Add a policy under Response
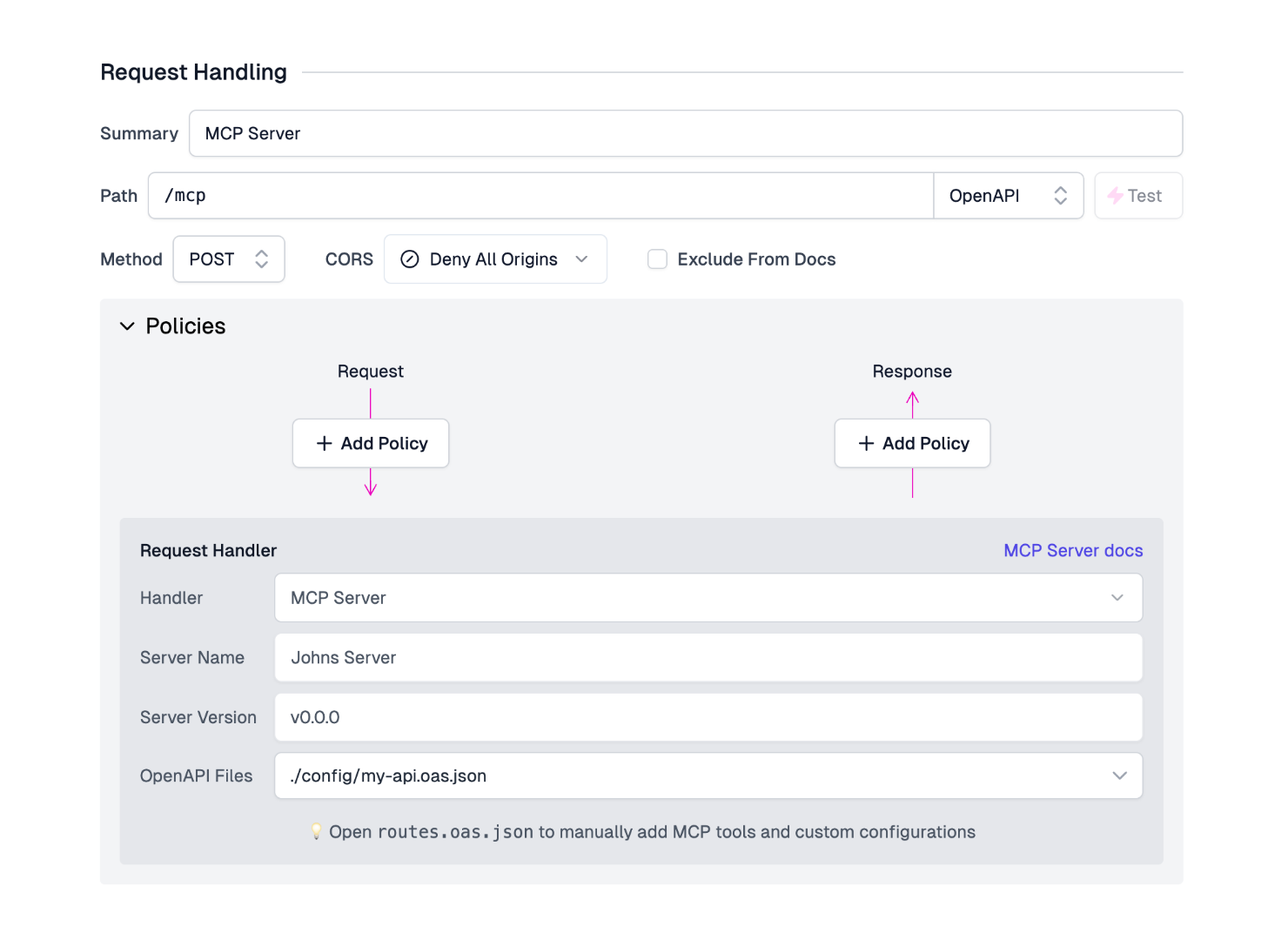The width and height of the screenshot is (1288, 940). [912, 443]
